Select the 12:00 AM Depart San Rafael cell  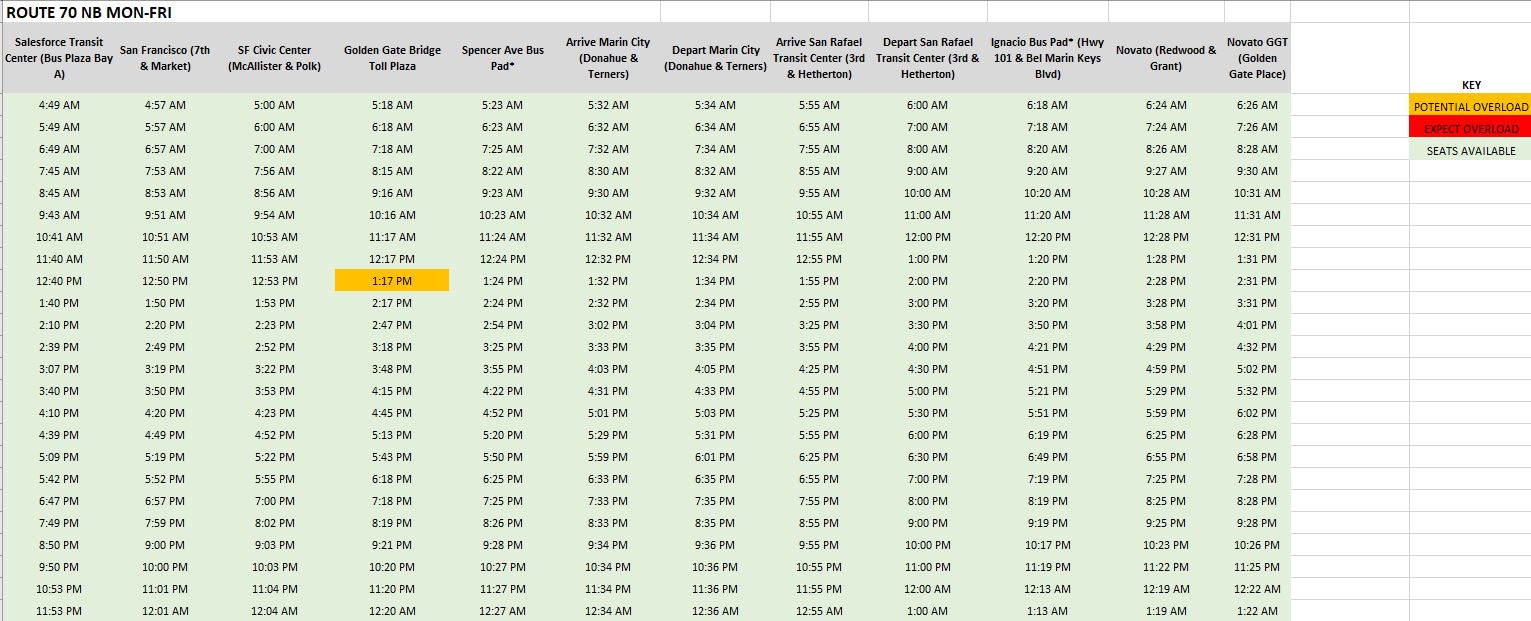coord(927,589)
